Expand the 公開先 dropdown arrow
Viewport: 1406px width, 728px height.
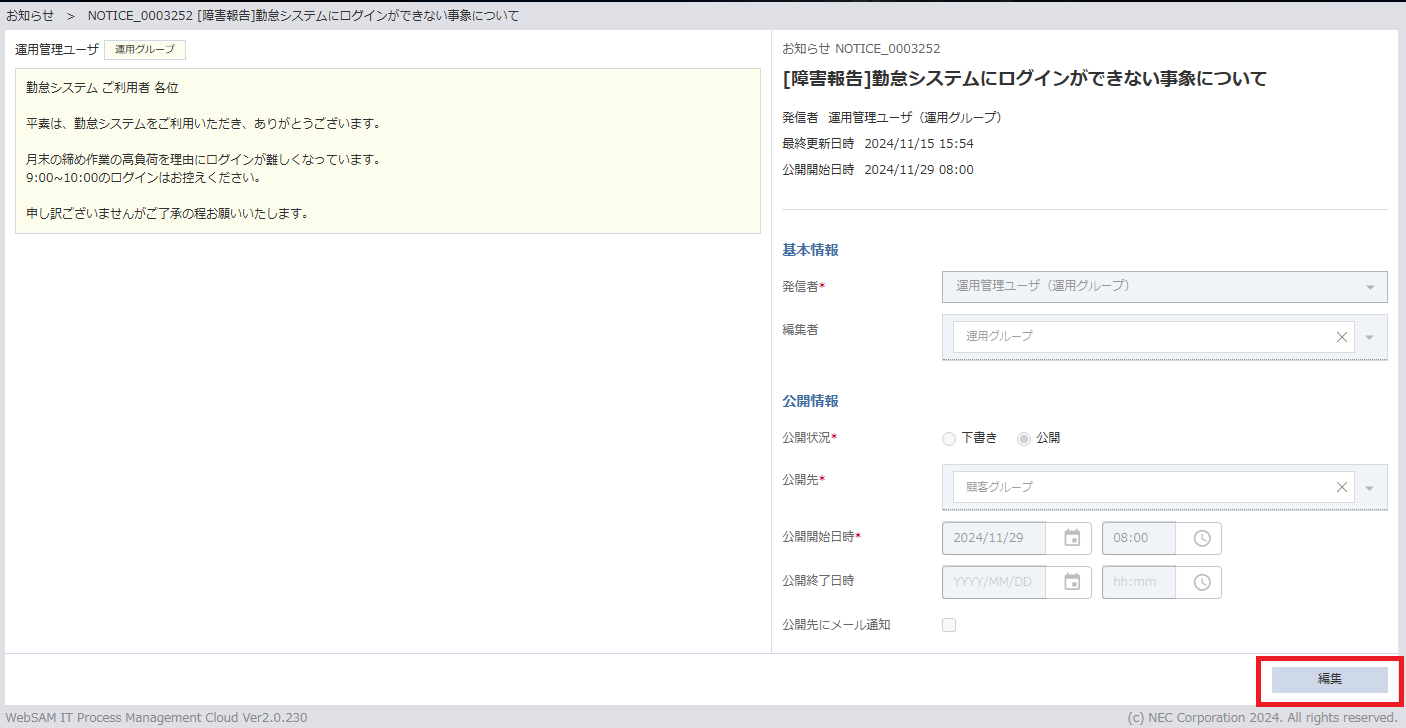click(x=1370, y=487)
